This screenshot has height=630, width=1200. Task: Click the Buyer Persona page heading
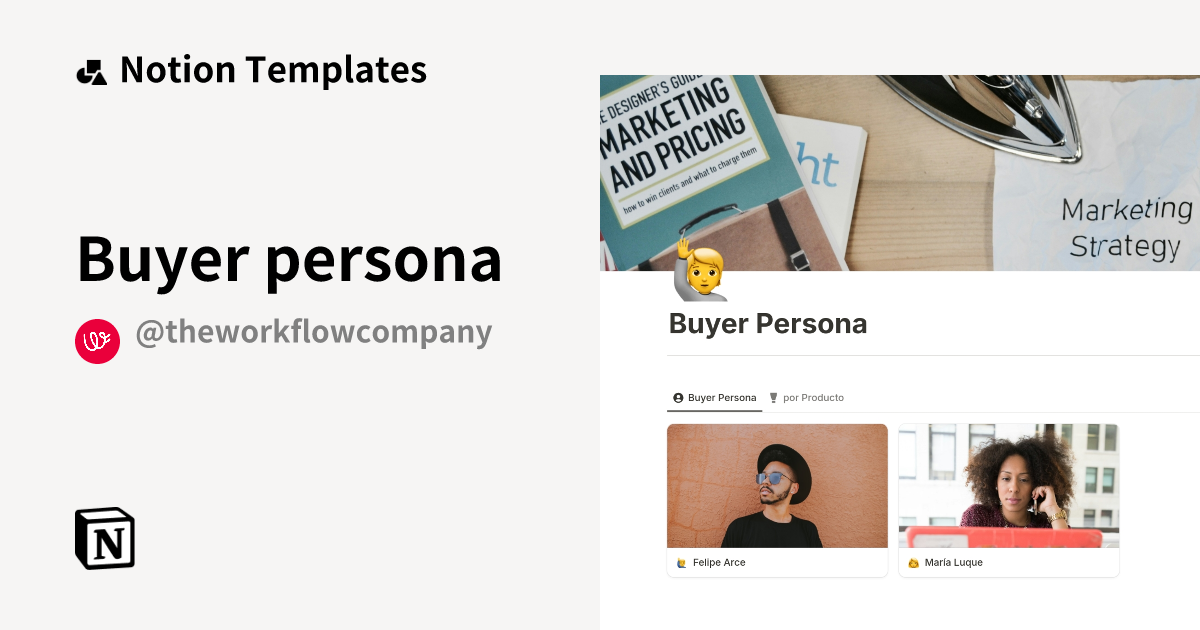(767, 323)
